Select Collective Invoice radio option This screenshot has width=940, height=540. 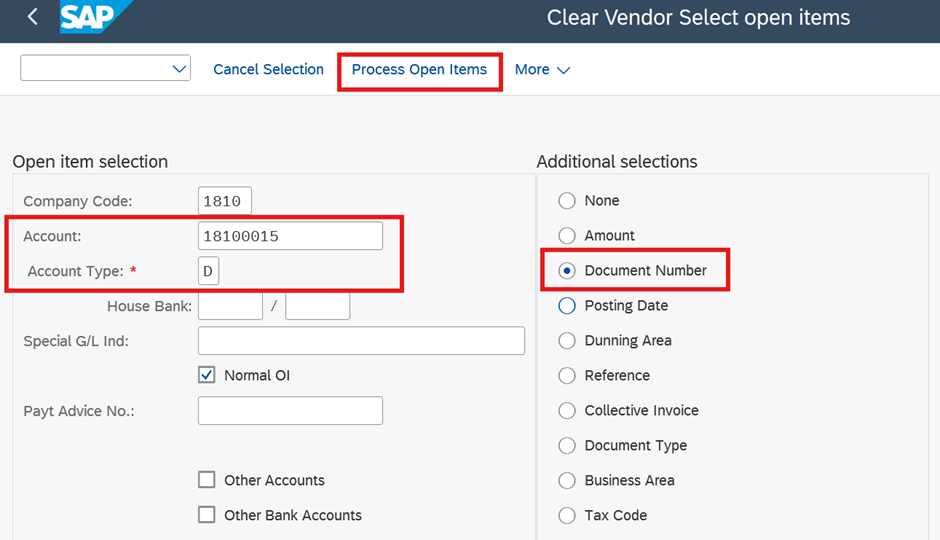567,411
